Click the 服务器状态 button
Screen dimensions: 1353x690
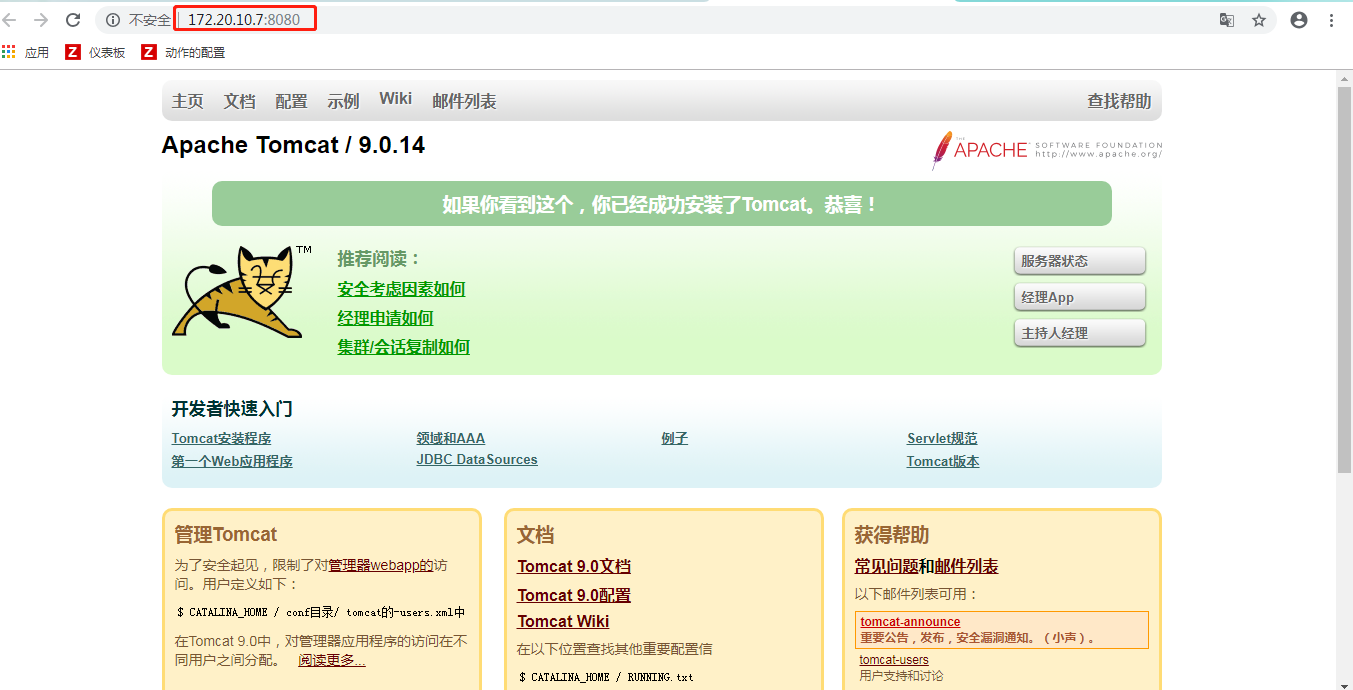click(x=1080, y=261)
